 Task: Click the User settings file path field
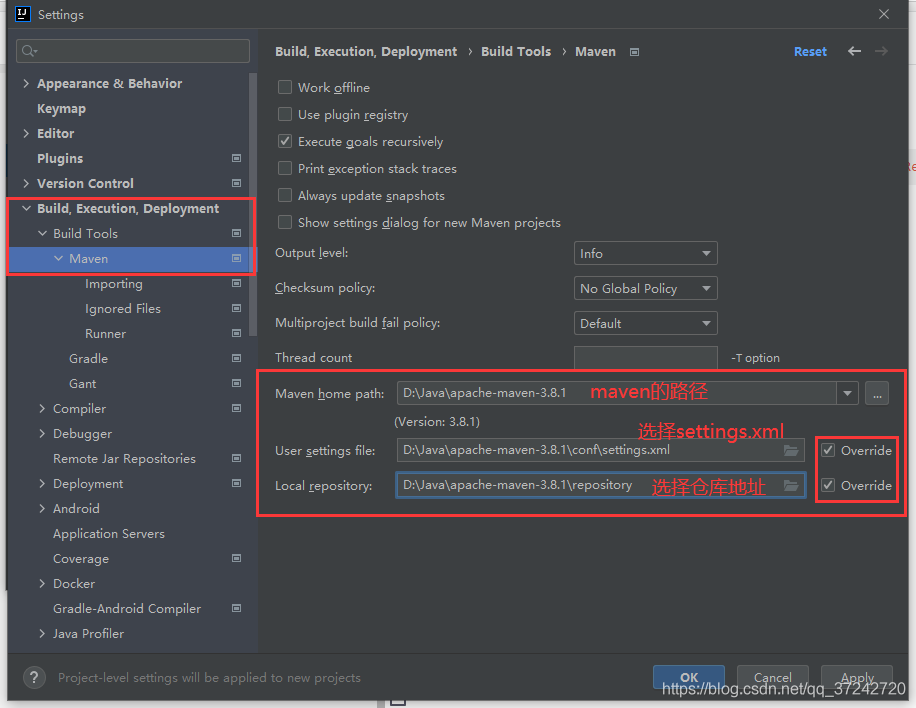(x=601, y=450)
